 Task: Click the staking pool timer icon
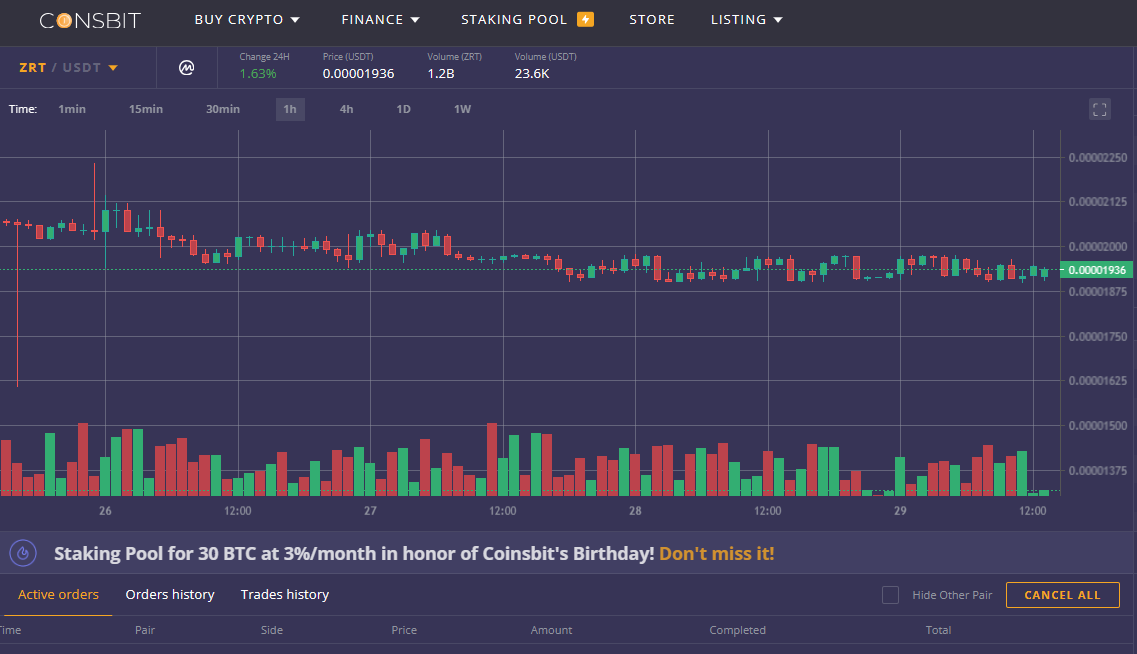point(22,552)
